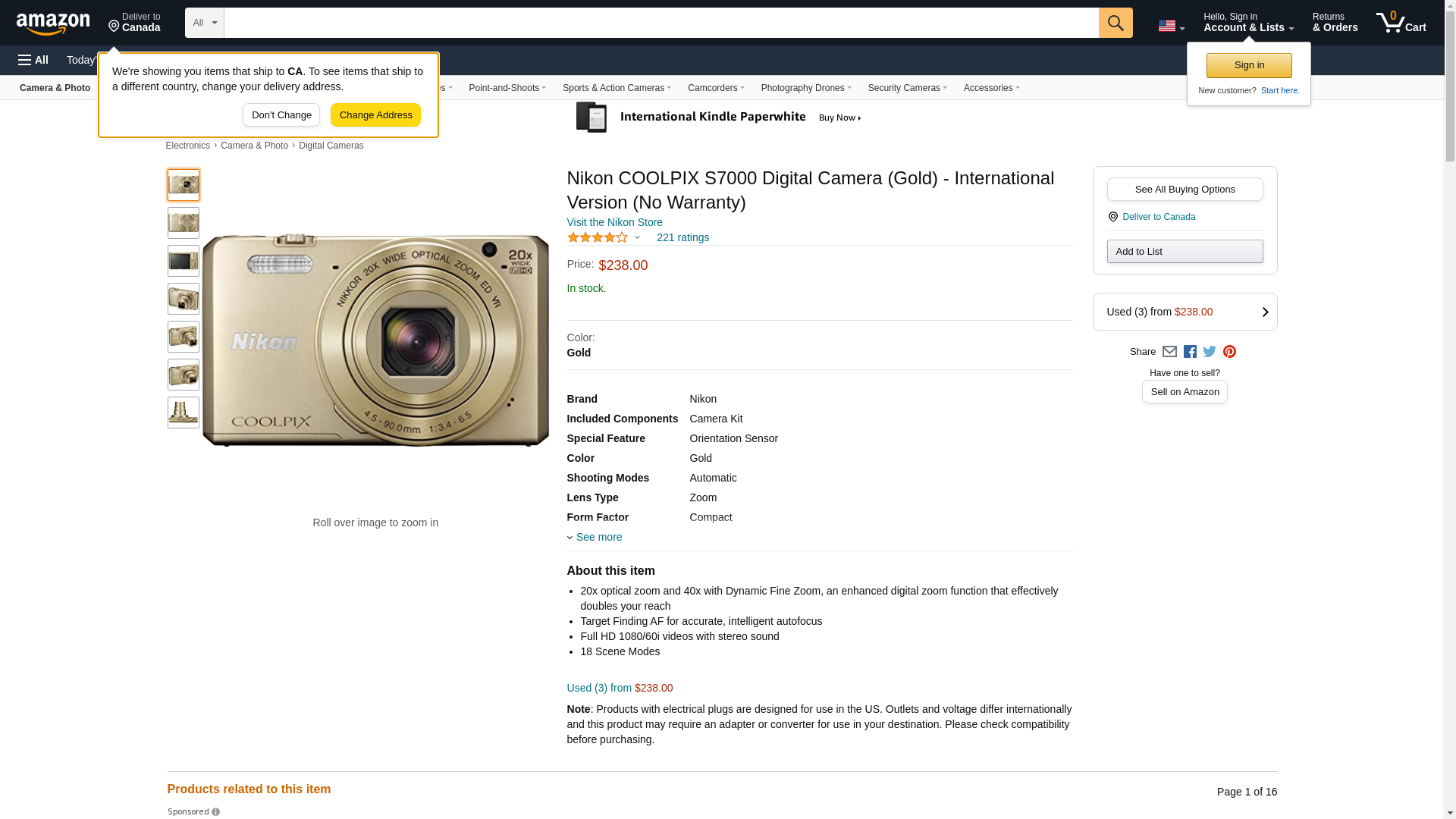Screen dimensions: 1456x819
Task: Expand See more product details
Action: pos(598,537)
